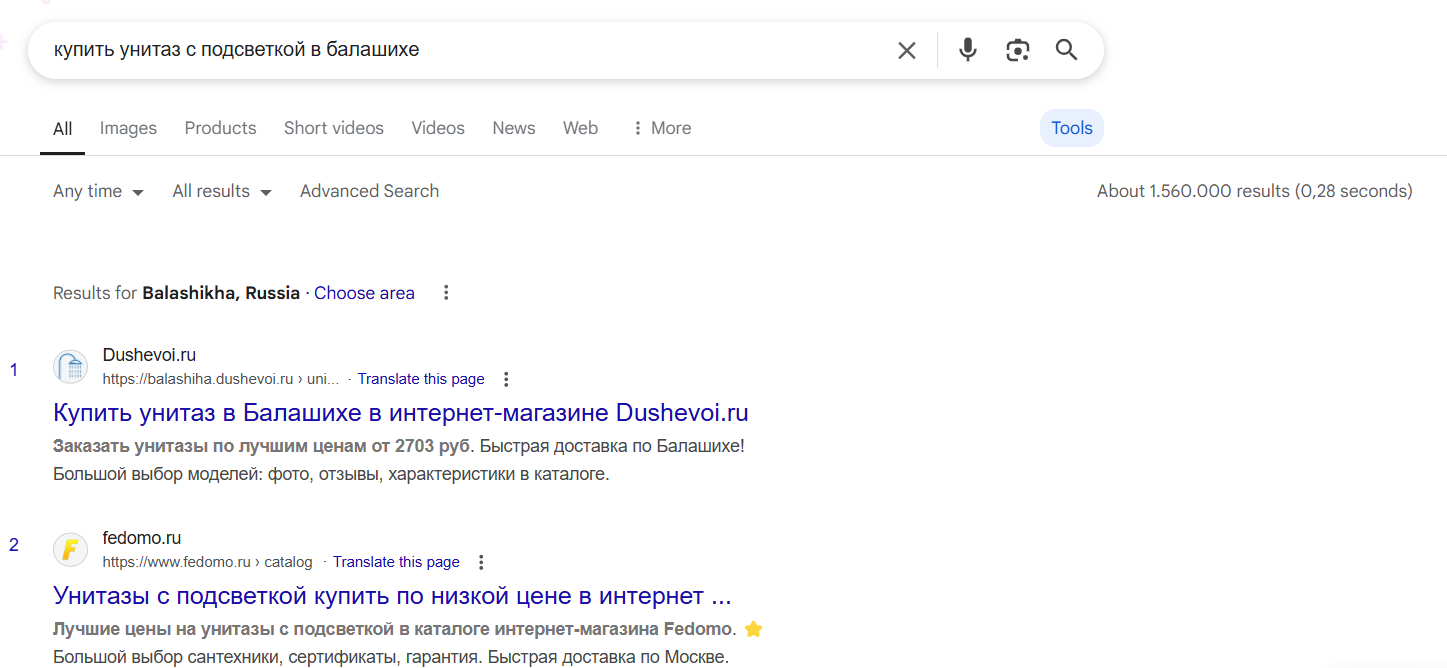Screen dimensions: 1447x668
Task: Switch to the News tab
Action: pos(514,128)
